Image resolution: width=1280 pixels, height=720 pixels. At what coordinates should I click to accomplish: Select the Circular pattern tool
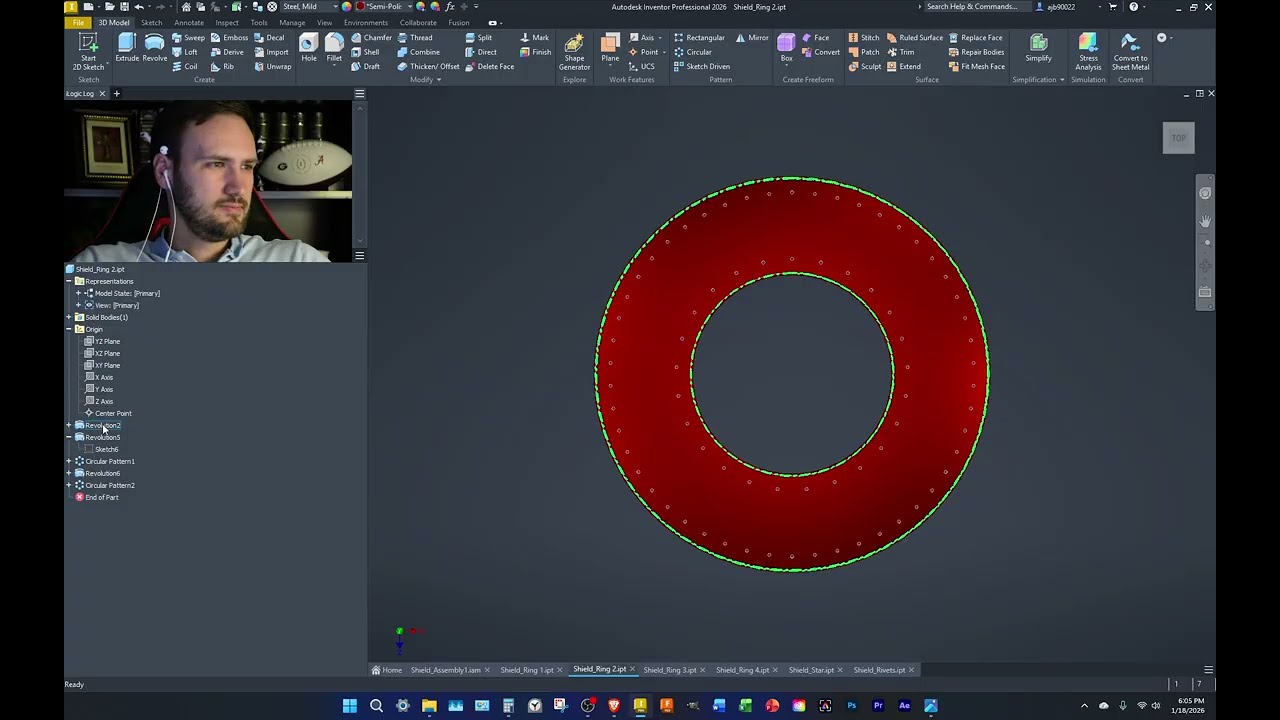[693, 52]
